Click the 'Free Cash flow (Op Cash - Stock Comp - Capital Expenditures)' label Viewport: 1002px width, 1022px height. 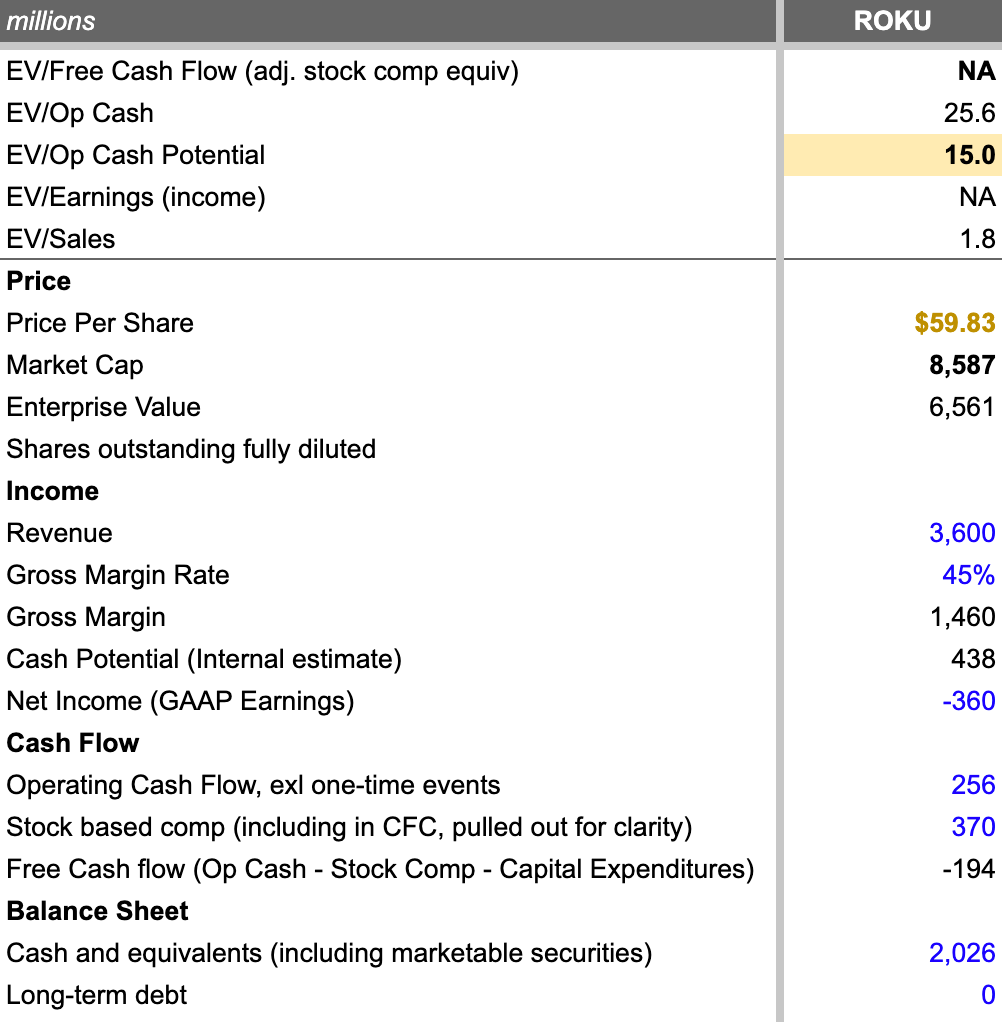(380, 869)
